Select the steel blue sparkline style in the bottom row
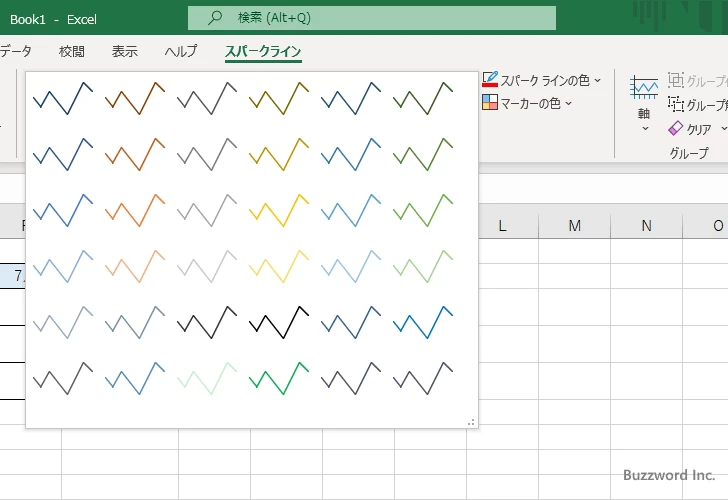 coord(135,378)
